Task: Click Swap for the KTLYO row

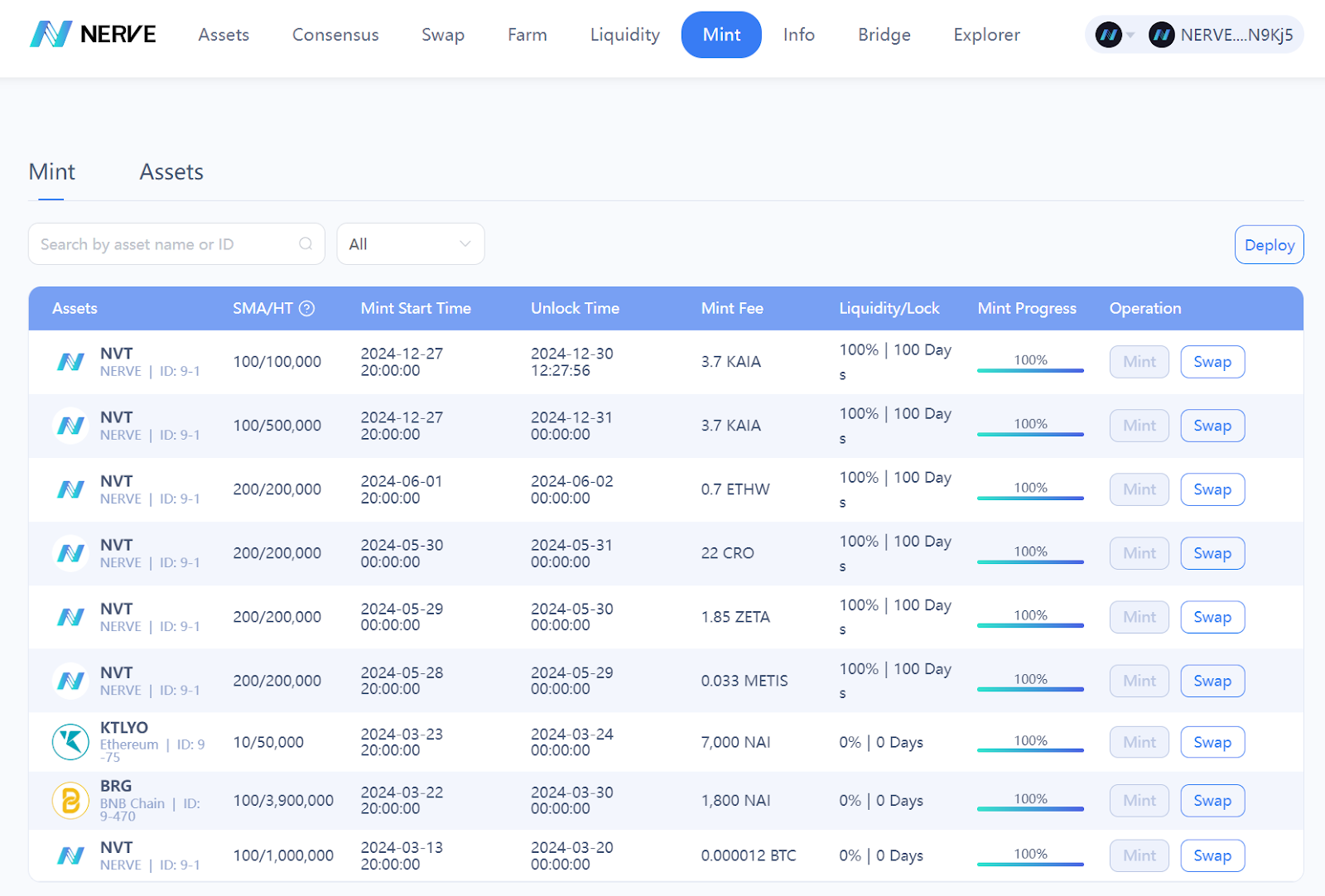Action: pyautogui.click(x=1212, y=742)
